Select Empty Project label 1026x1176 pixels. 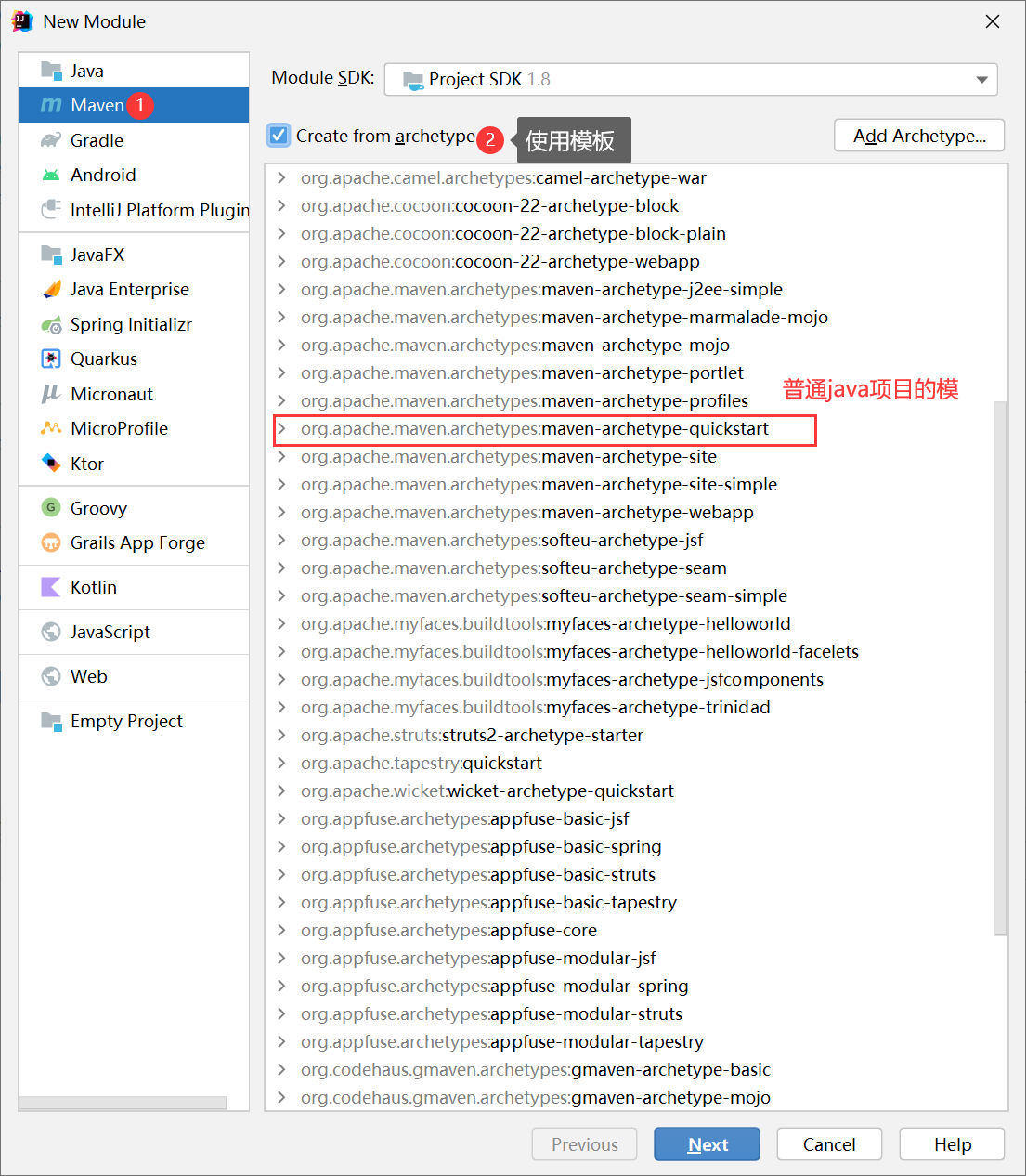(x=126, y=721)
